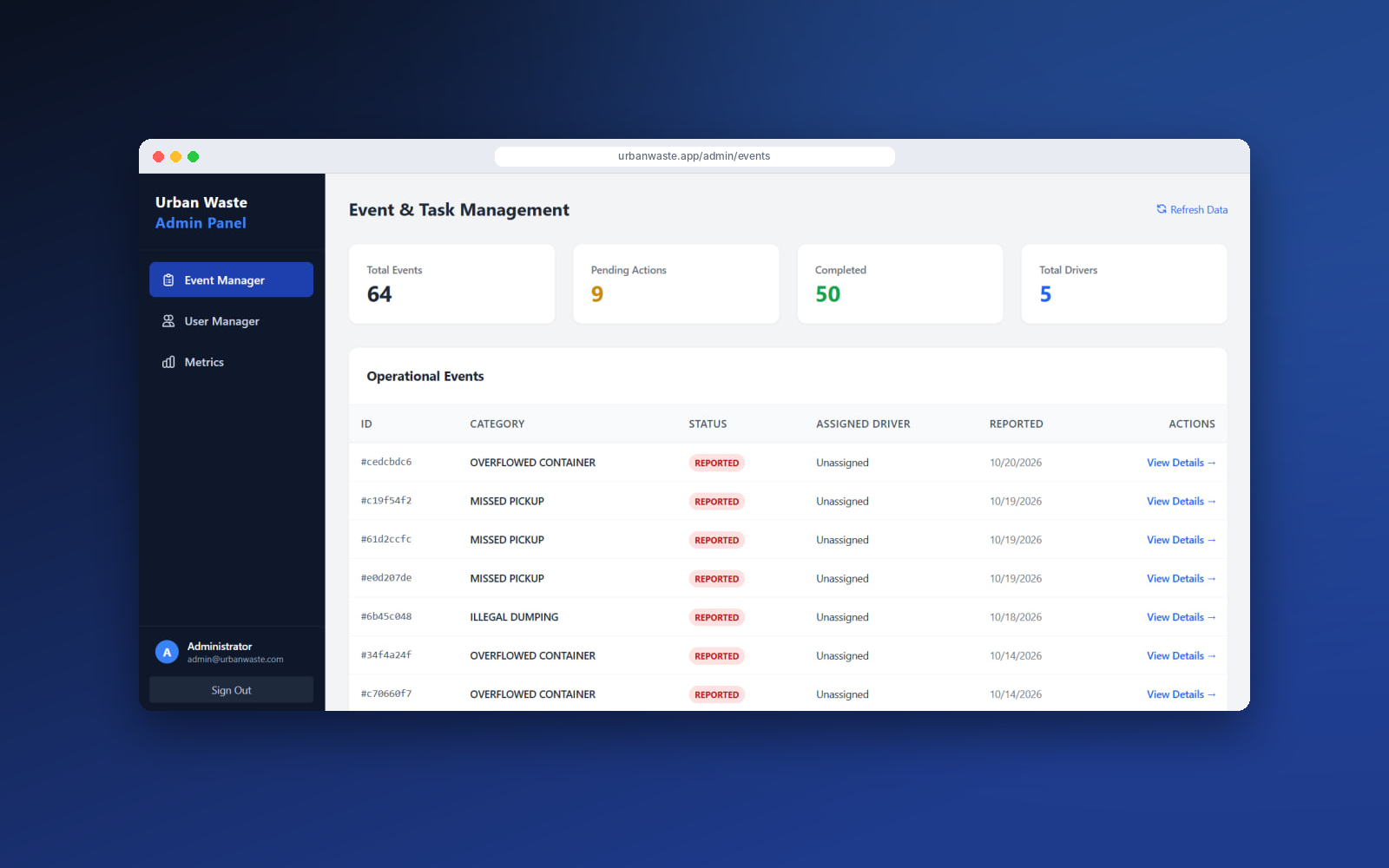
Task: Click the browser address bar URL
Action: coord(694,156)
